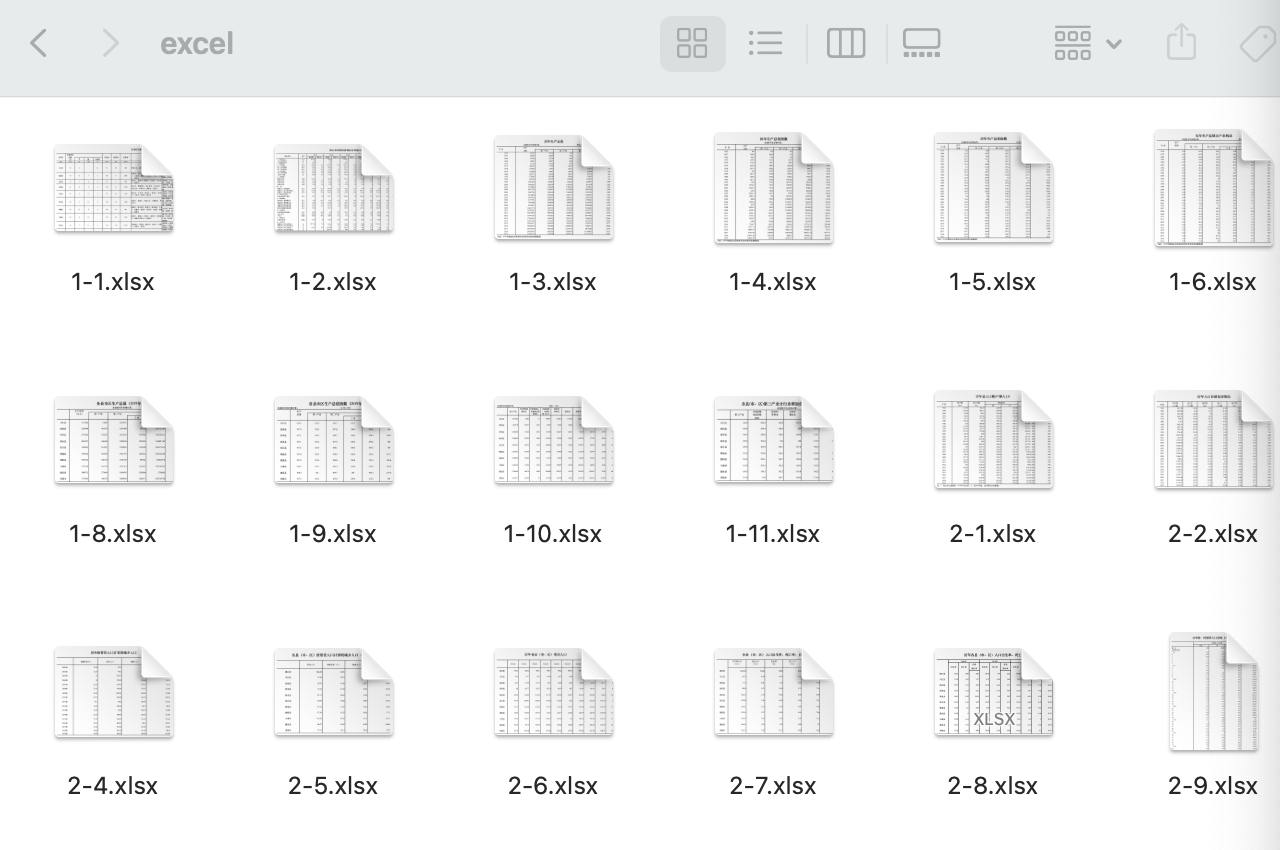Click the file name 1-9.xlsx

[x=333, y=534]
